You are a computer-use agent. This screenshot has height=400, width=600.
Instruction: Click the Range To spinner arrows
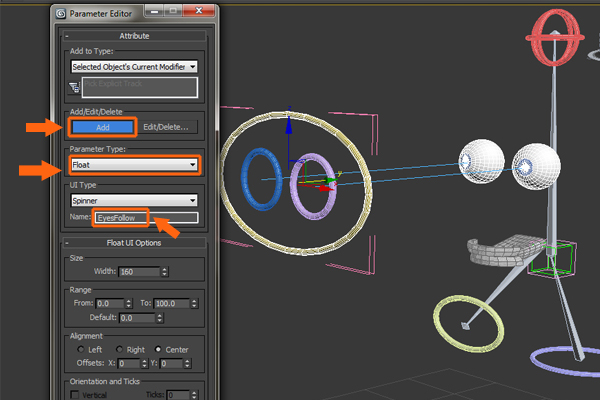194,304
